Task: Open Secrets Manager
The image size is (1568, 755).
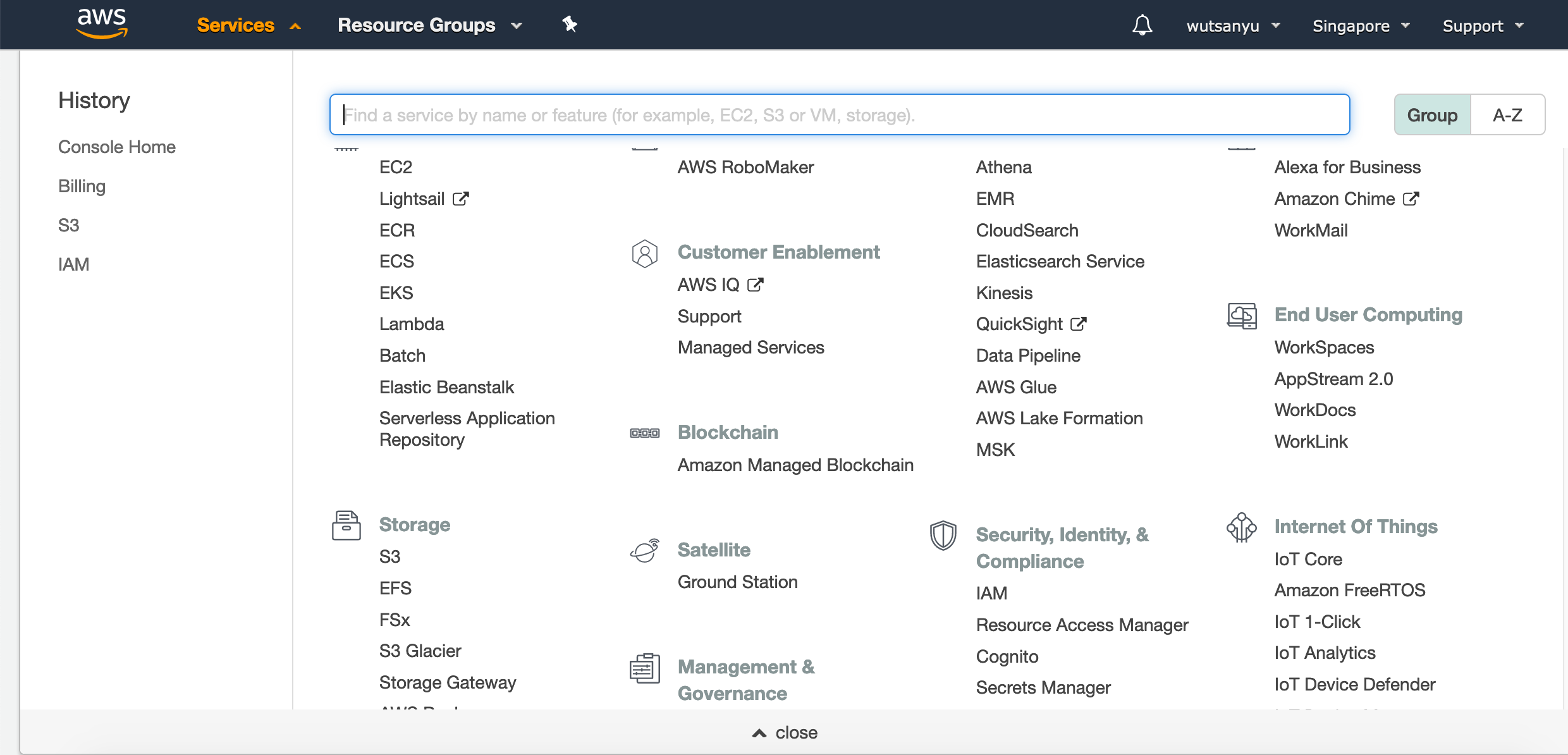Action: click(x=1043, y=687)
